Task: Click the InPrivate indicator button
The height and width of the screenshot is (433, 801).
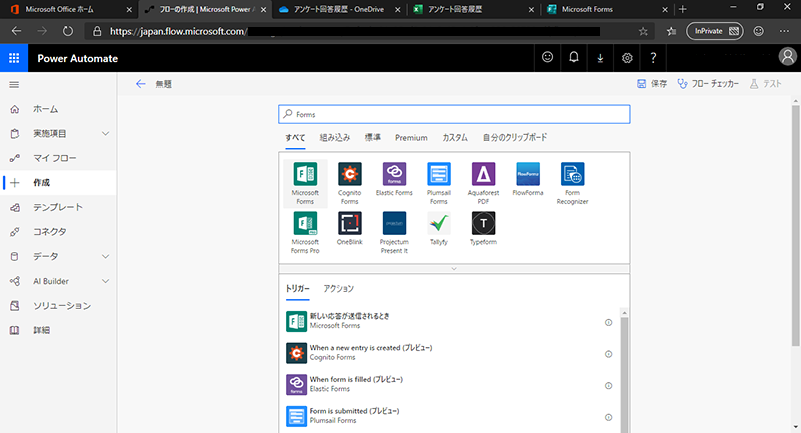Action: [715, 31]
